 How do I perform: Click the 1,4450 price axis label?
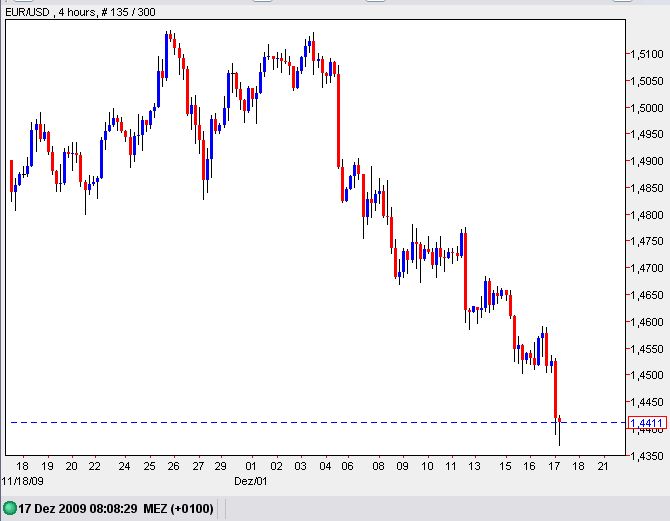point(647,402)
